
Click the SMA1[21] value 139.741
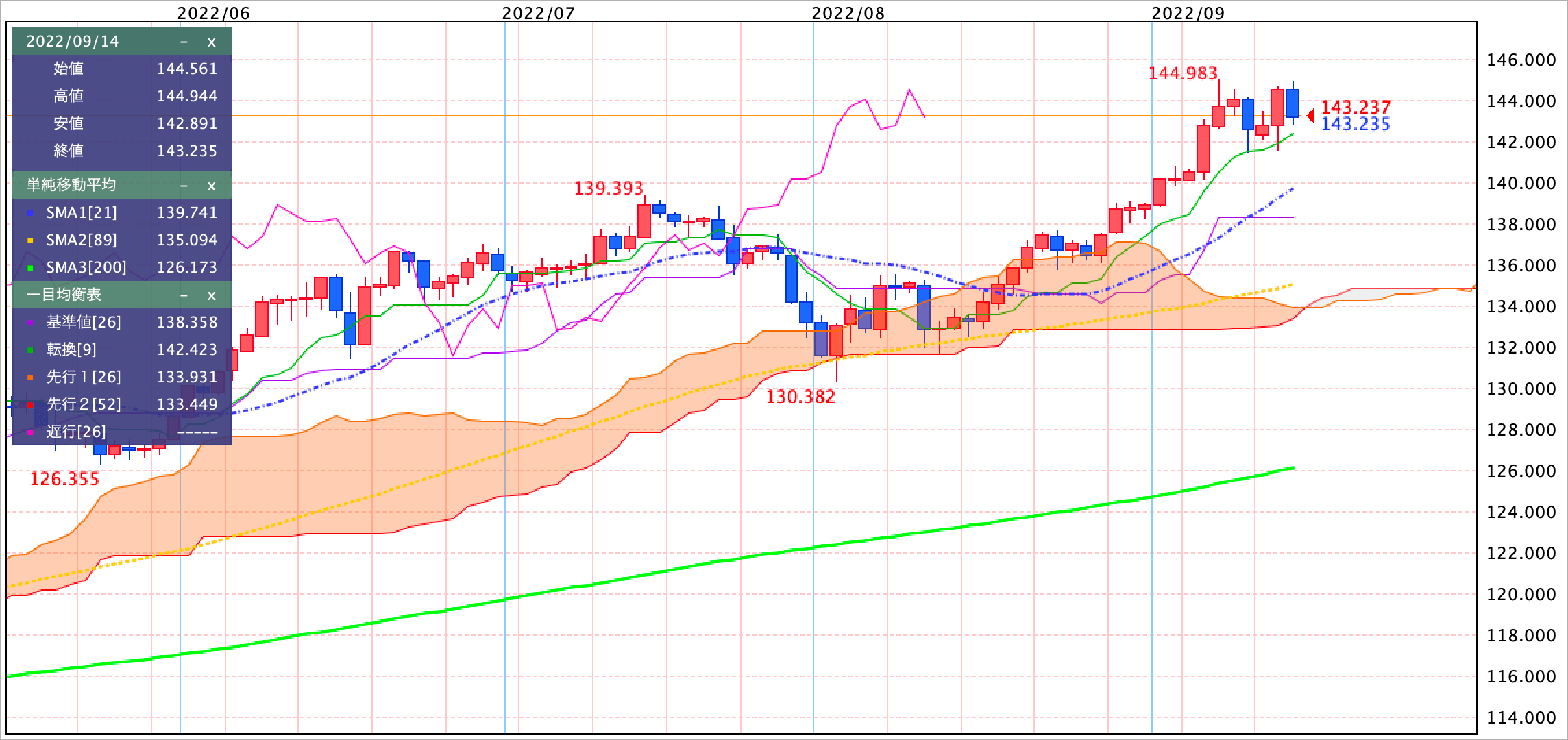[187, 212]
